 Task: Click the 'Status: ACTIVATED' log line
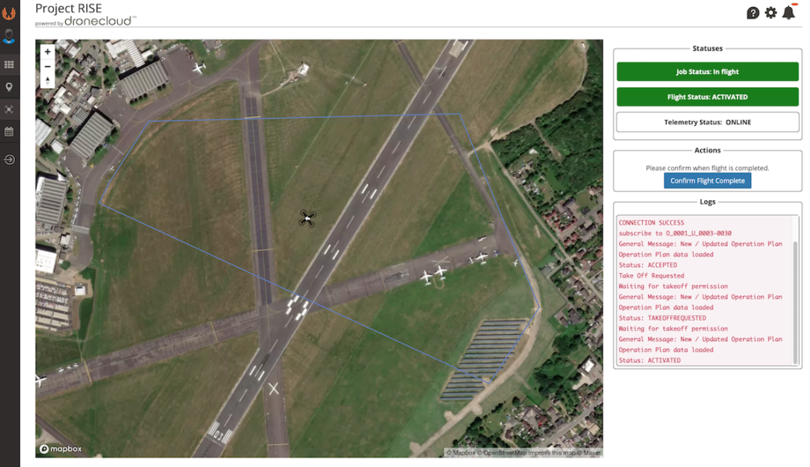click(650, 361)
